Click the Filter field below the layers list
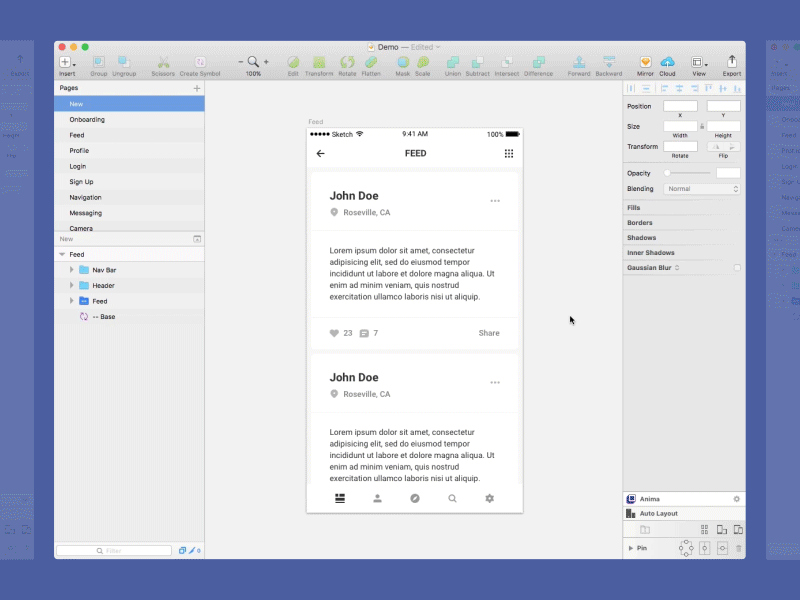 (113, 549)
